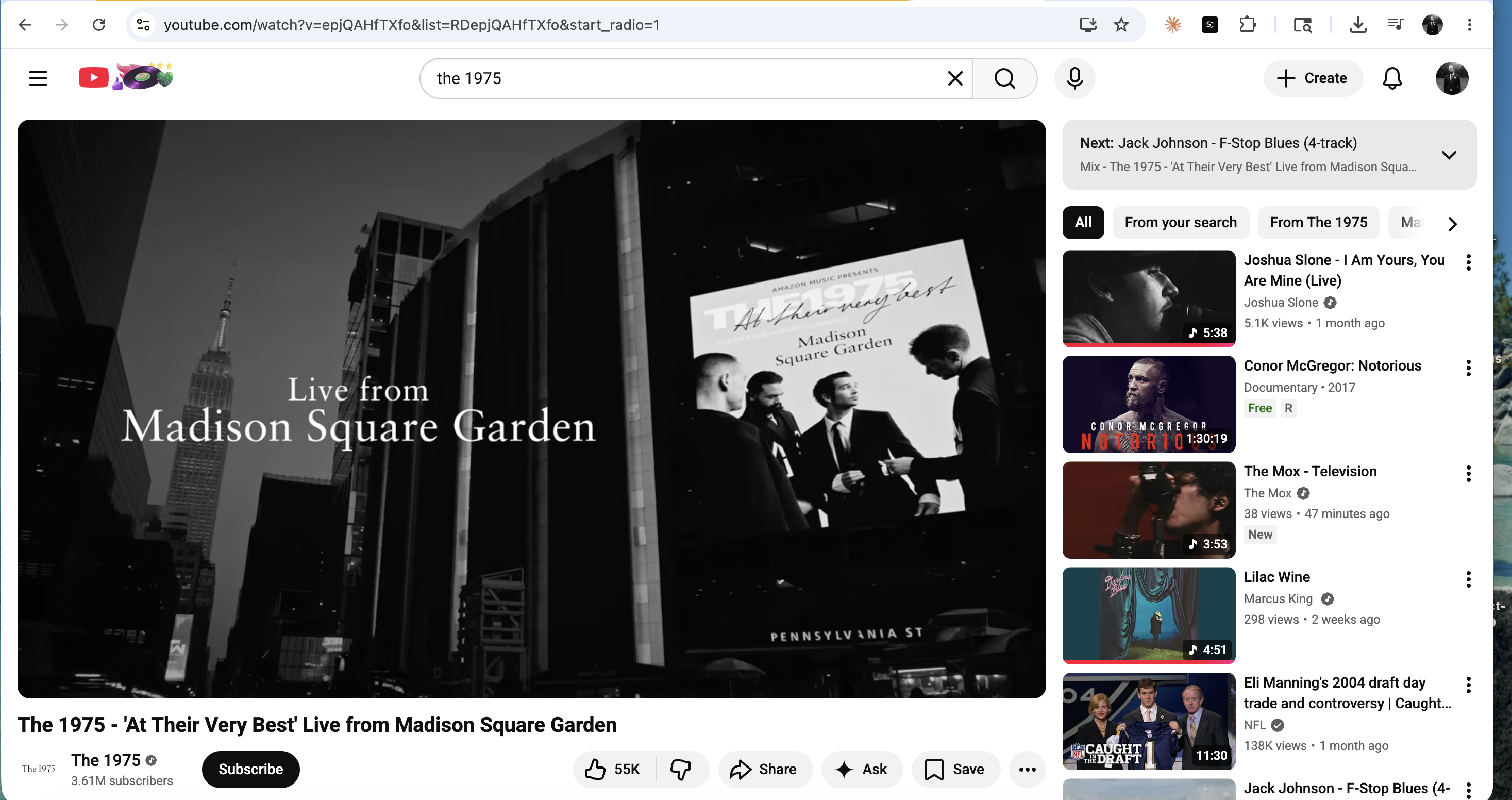Select the All filter chip
1512x800 pixels.
1083,223
